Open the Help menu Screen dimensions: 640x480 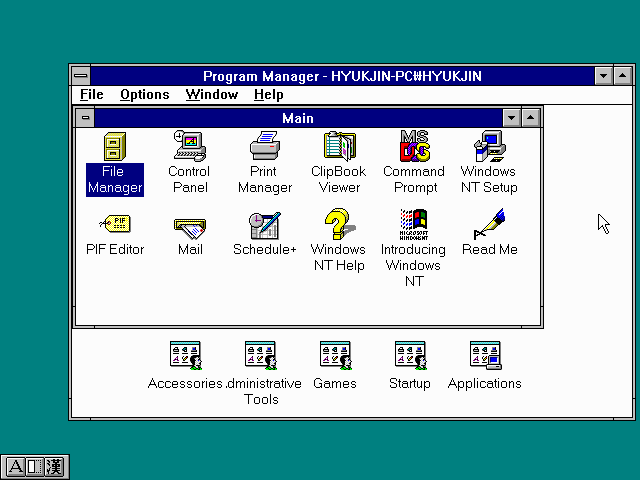pos(268,95)
